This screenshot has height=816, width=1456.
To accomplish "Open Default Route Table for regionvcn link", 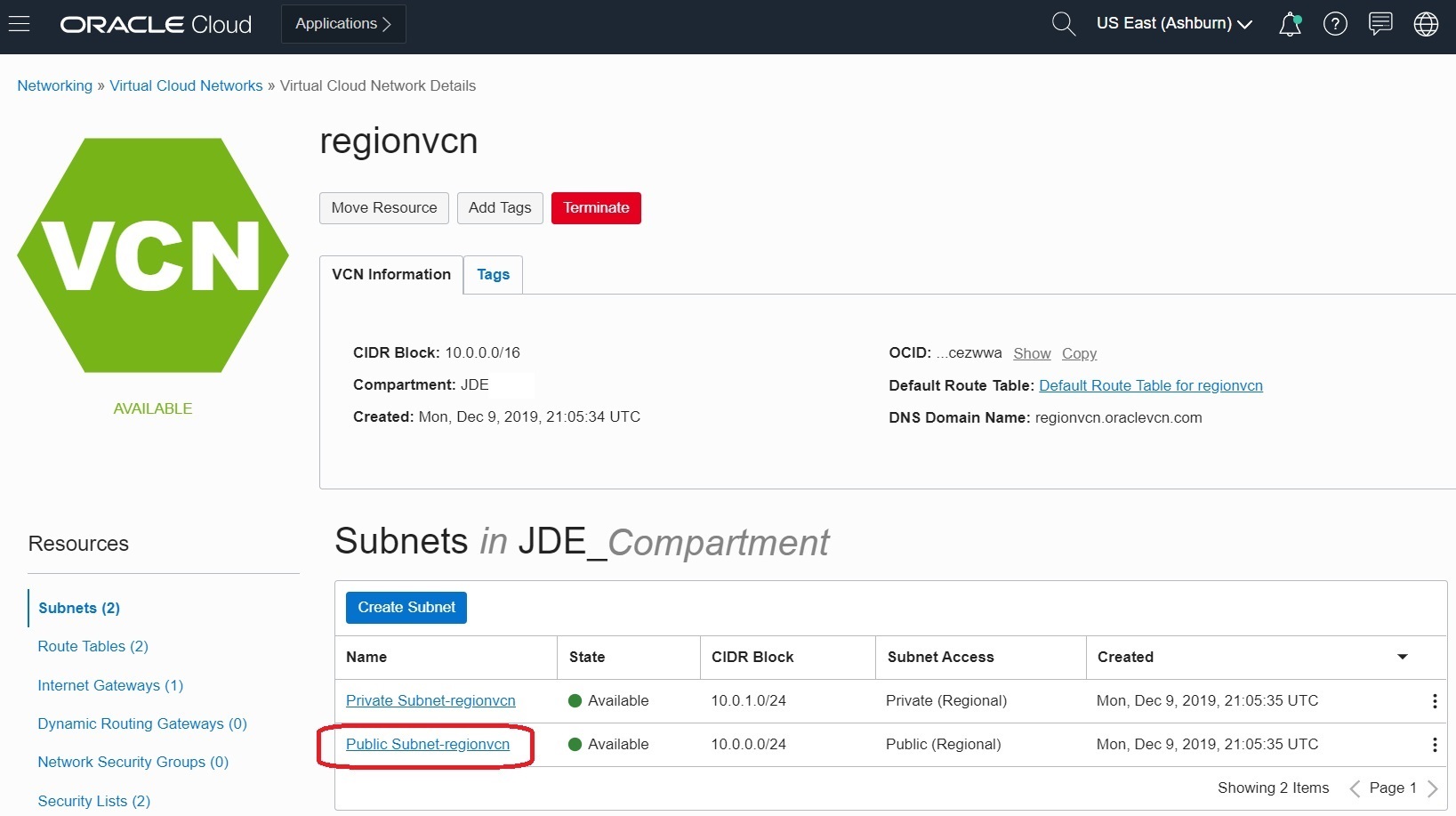I will [1151, 385].
